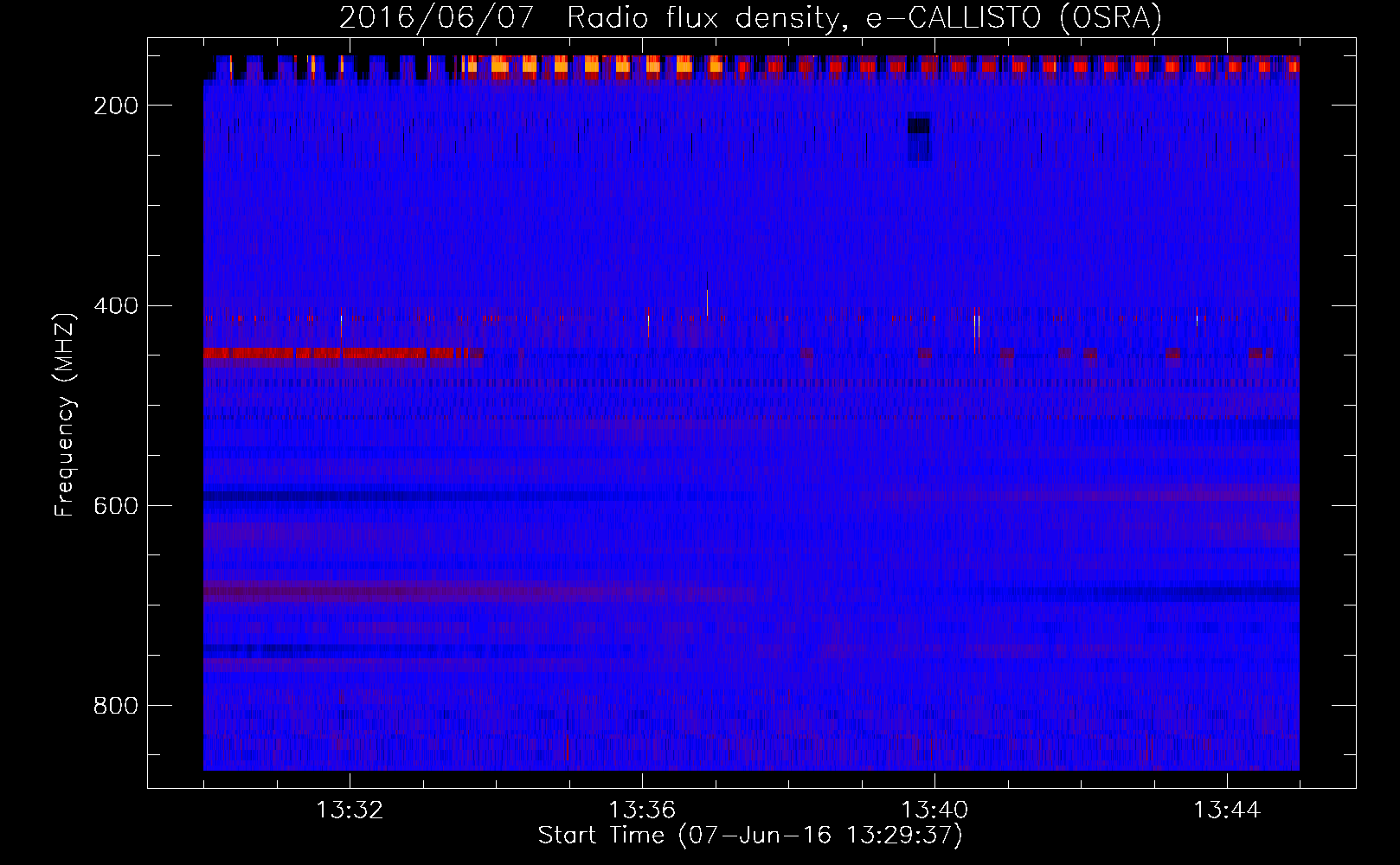This screenshot has height=865, width=1400.
Task: Click the "Start Time (07-Jun-16 13:29:37)" axis label
Action: [x=750, y=836]
